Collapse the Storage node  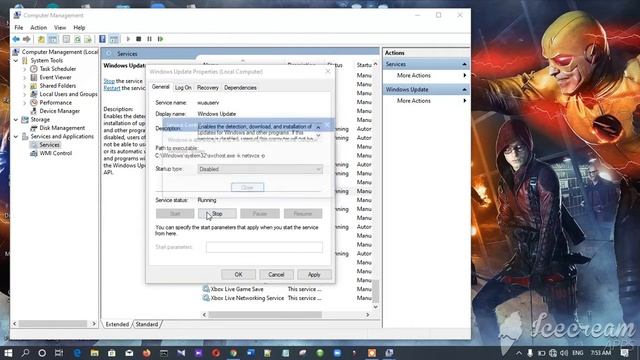(16, 120)
